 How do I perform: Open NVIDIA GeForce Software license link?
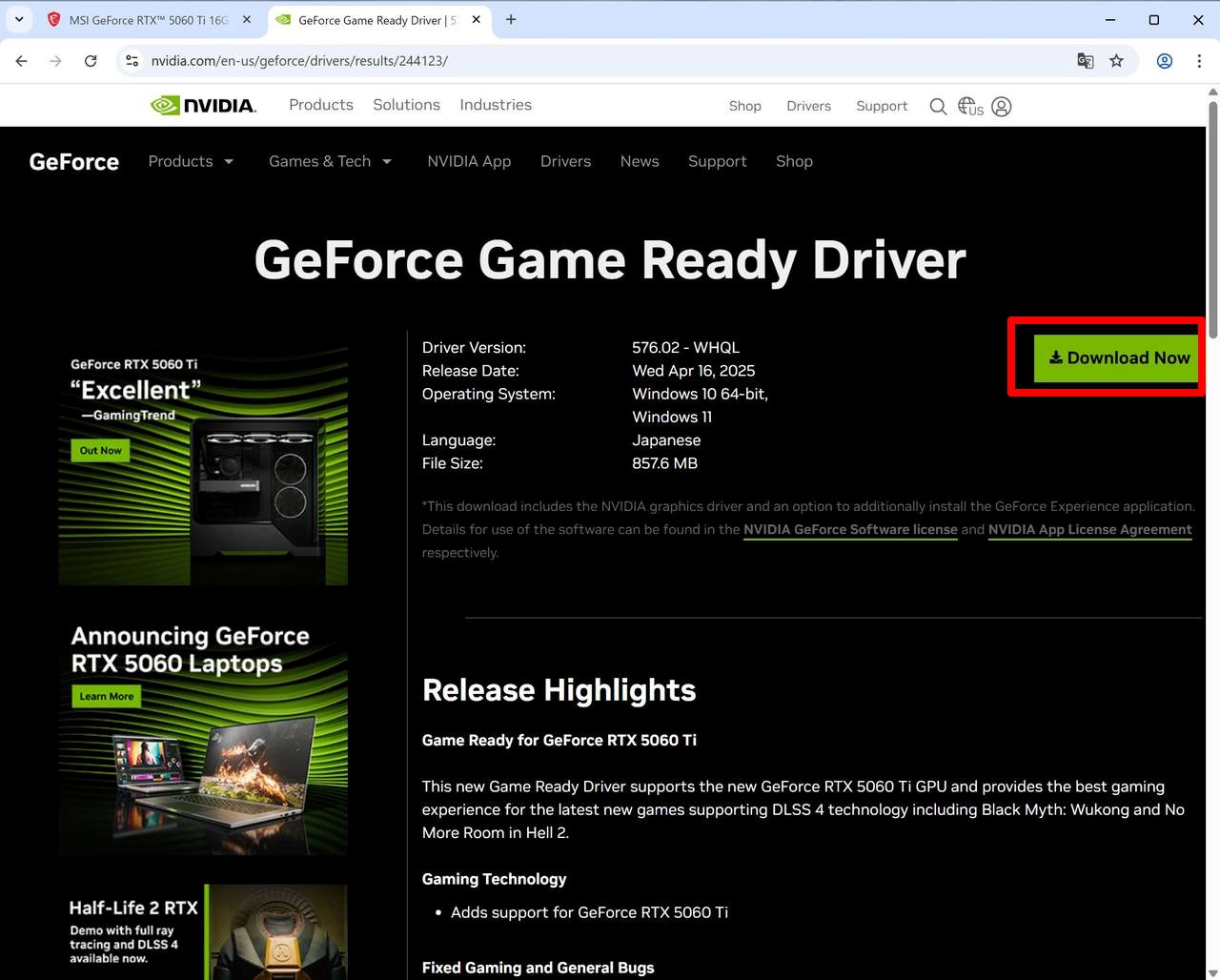[x=850, y=529]
